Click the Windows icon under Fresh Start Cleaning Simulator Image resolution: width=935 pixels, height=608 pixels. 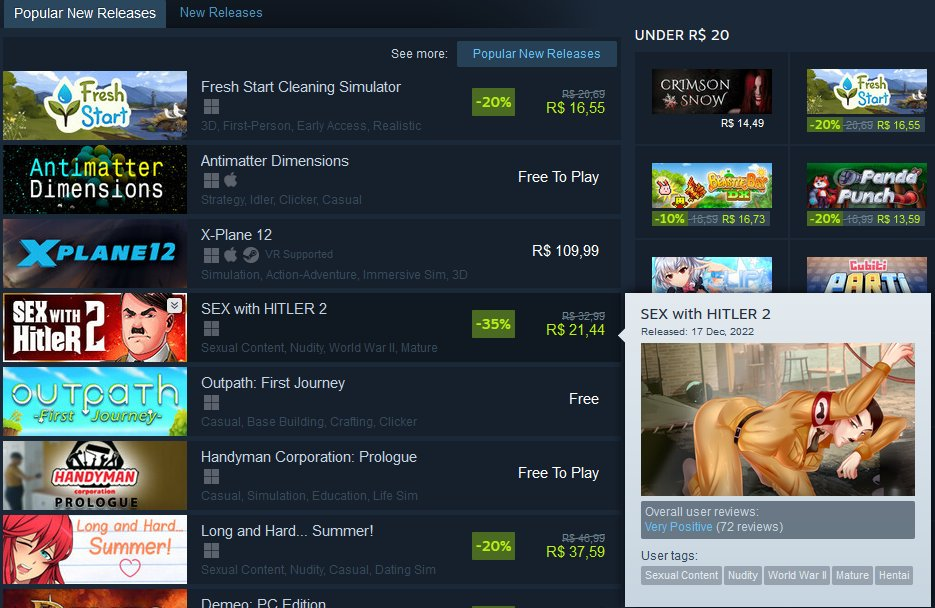pos(211,107)
